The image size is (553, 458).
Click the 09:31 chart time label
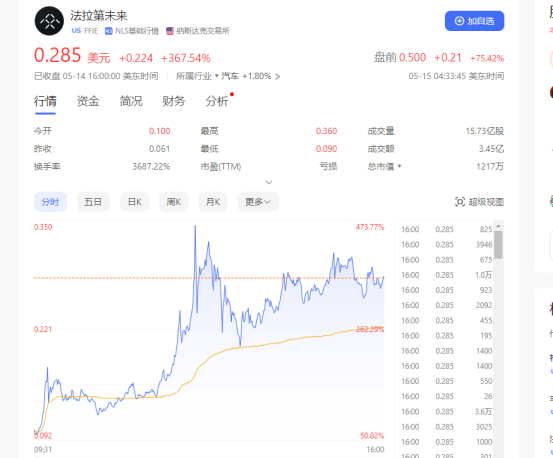point(43,450)
